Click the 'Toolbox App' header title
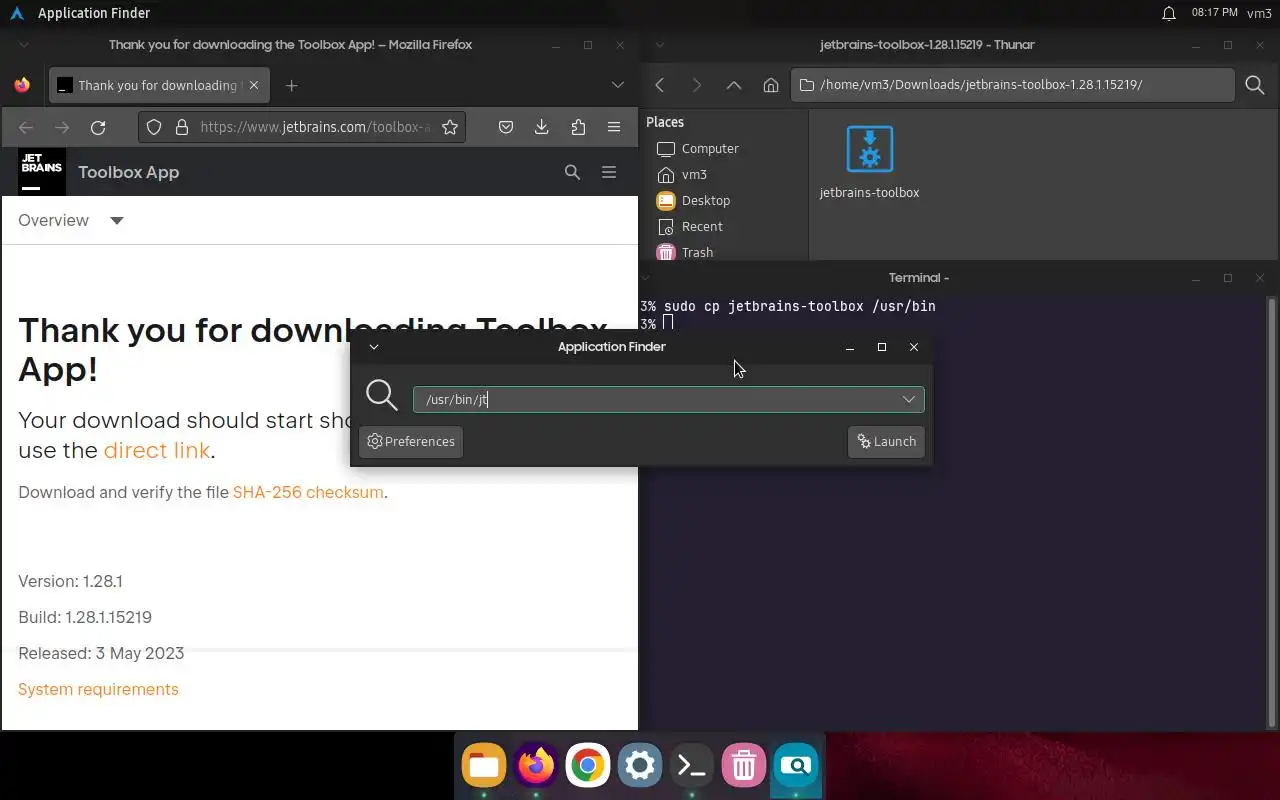Screen dimensions: 1280x800 click(x=128, y=172)
